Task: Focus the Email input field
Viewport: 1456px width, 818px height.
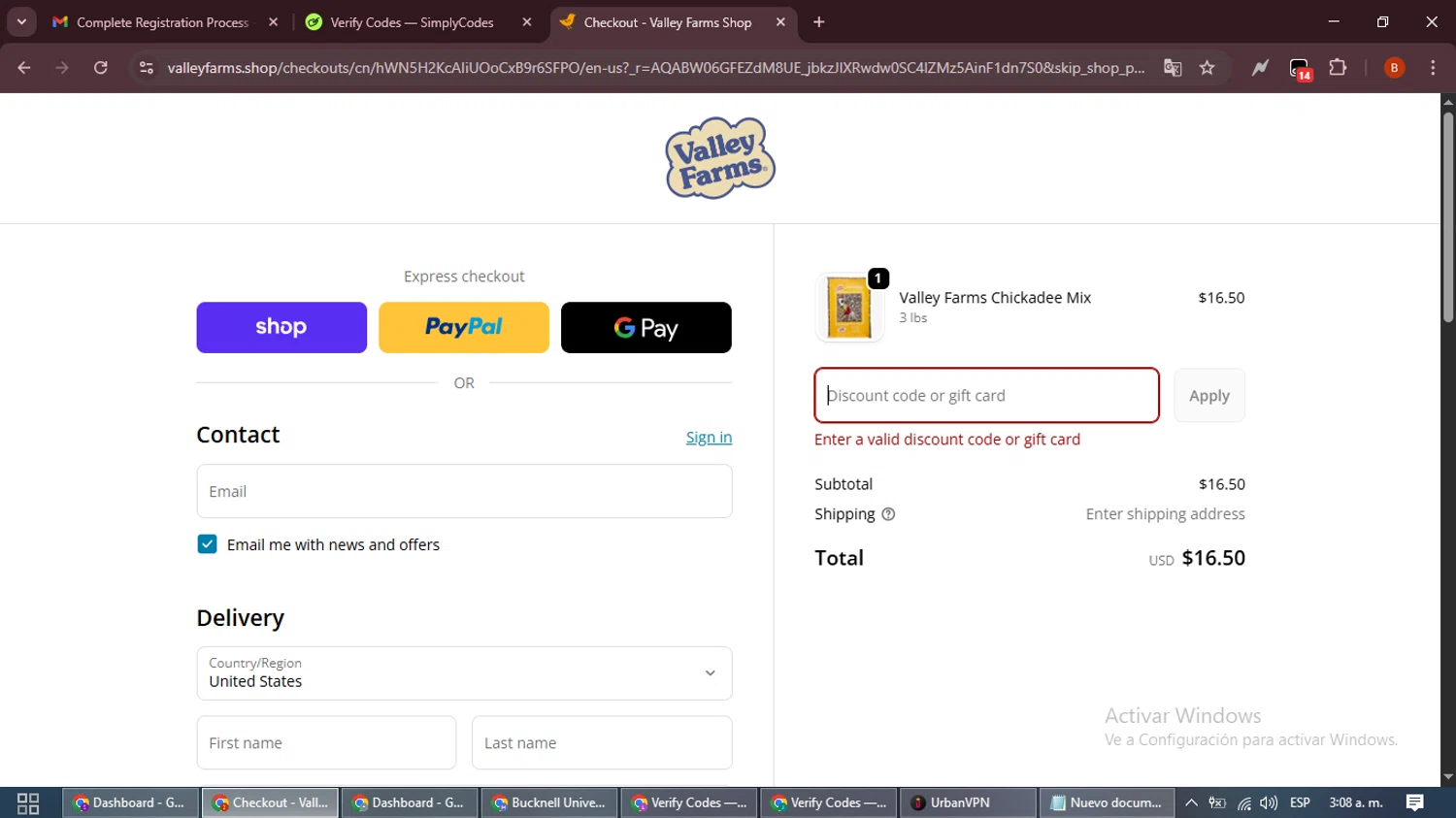Action: pos(464,491)
